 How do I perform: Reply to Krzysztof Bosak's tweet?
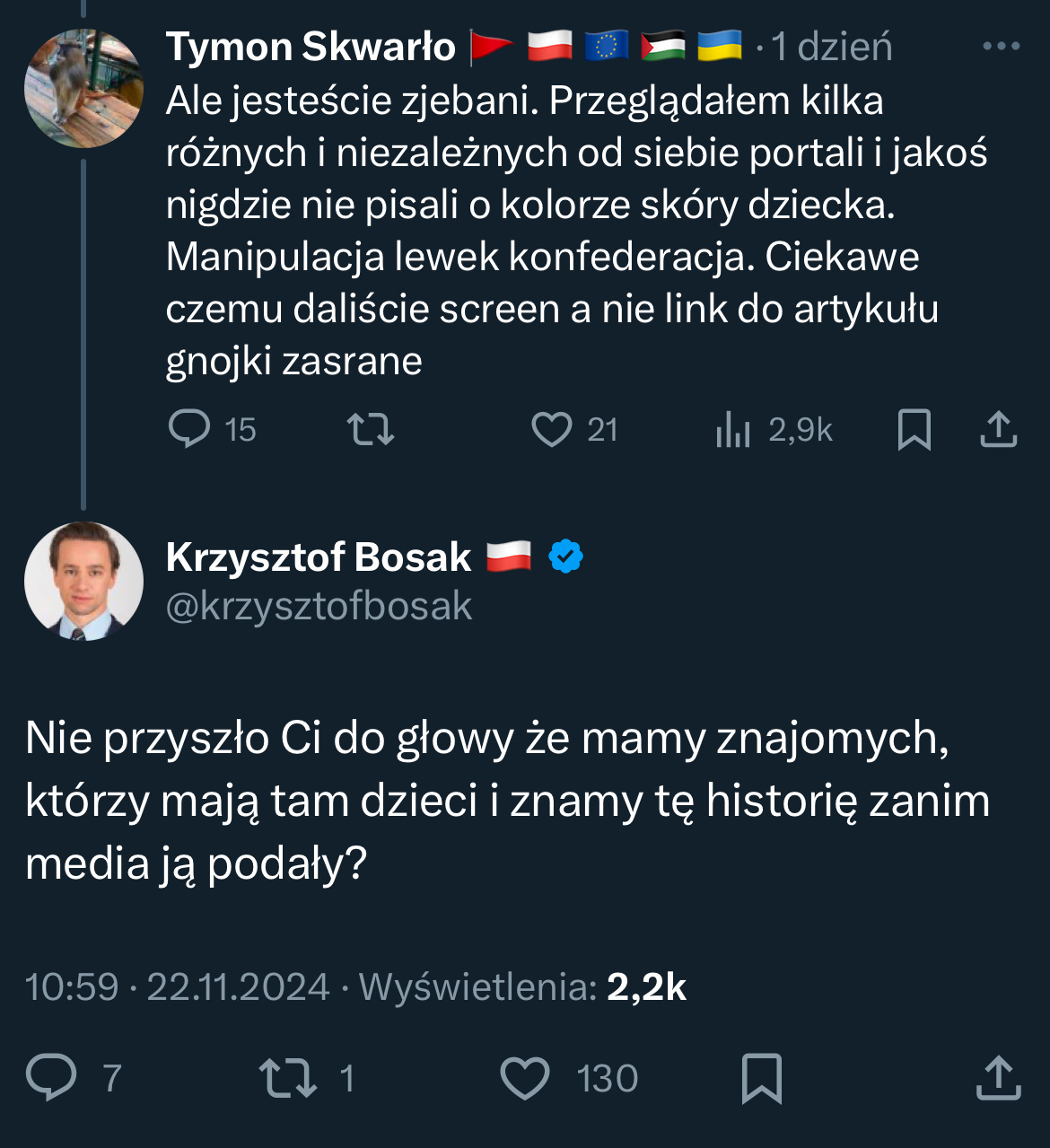(x=52, y=1077)
